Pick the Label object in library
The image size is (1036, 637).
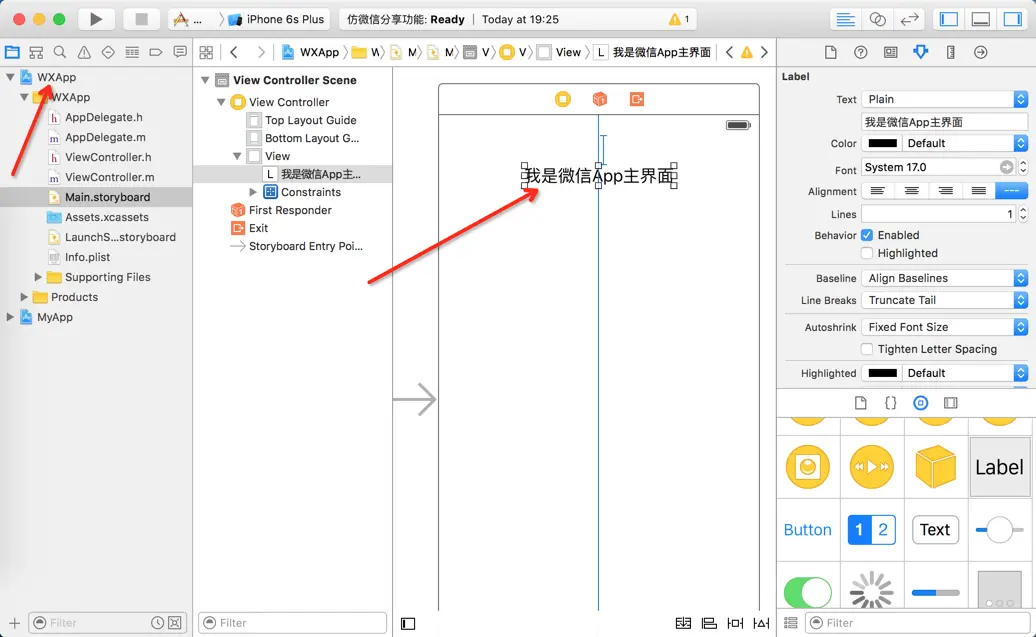click(999, 467)
